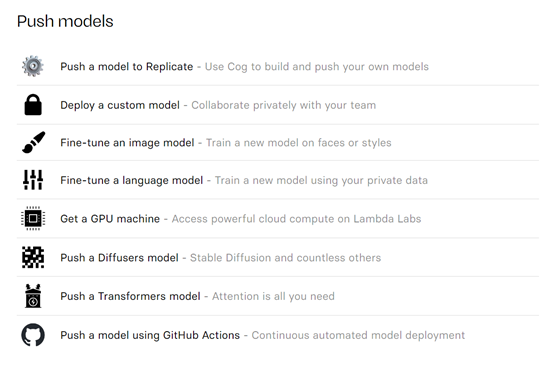Open "Push a model using GitHub Actions"
The width and height of the screenshot is (554, 371).
(x=150, y=335)
